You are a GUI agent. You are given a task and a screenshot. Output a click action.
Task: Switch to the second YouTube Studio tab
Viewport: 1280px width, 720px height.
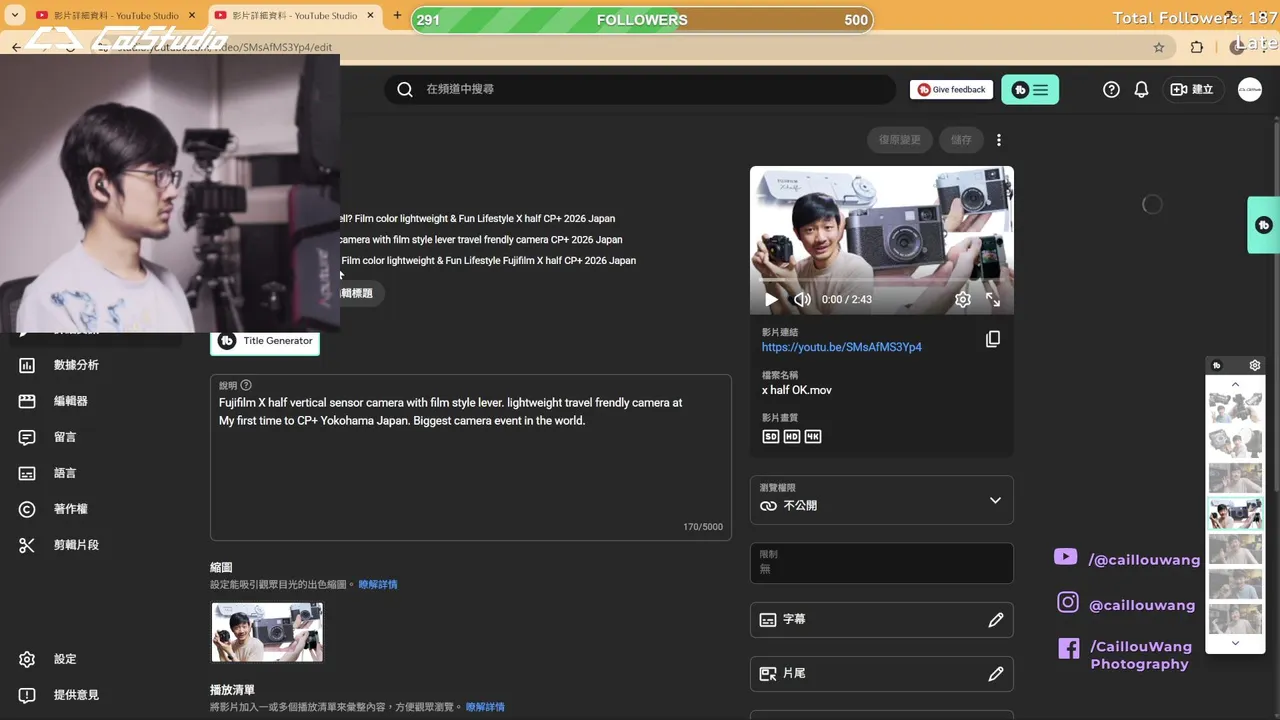(293, 16)
